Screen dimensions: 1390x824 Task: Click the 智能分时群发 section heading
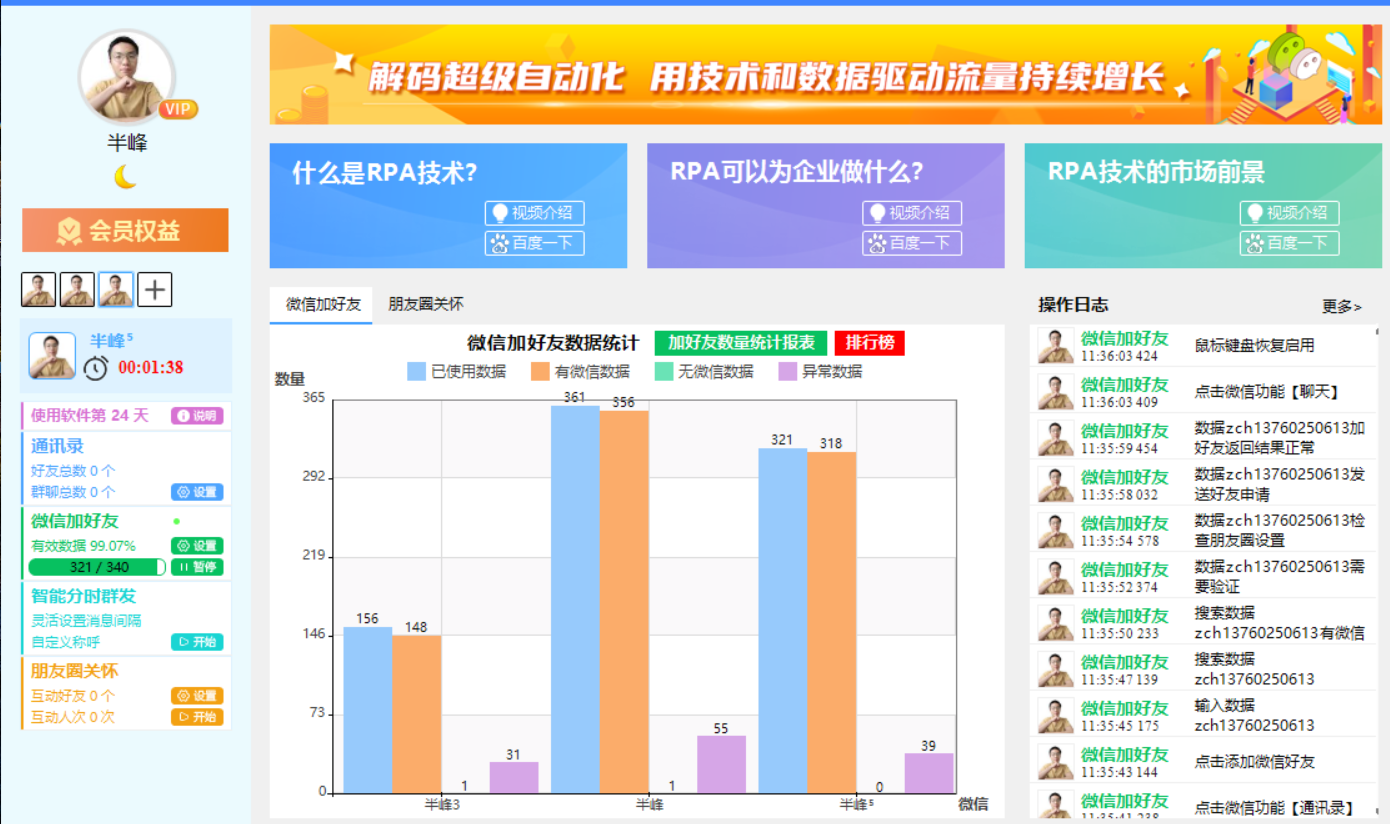click(83, 596)
